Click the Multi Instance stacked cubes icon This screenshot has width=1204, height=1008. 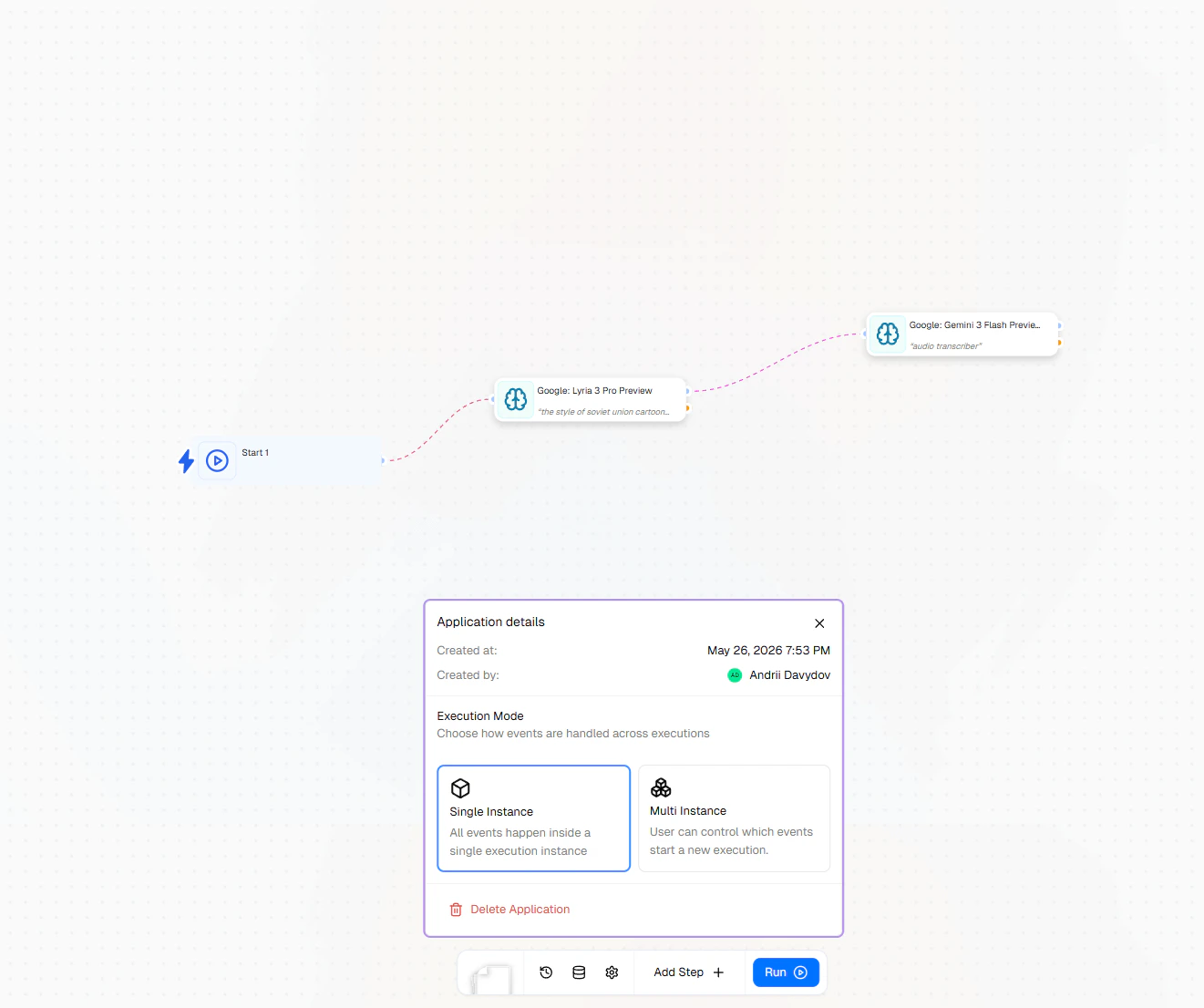coord(661,787)
